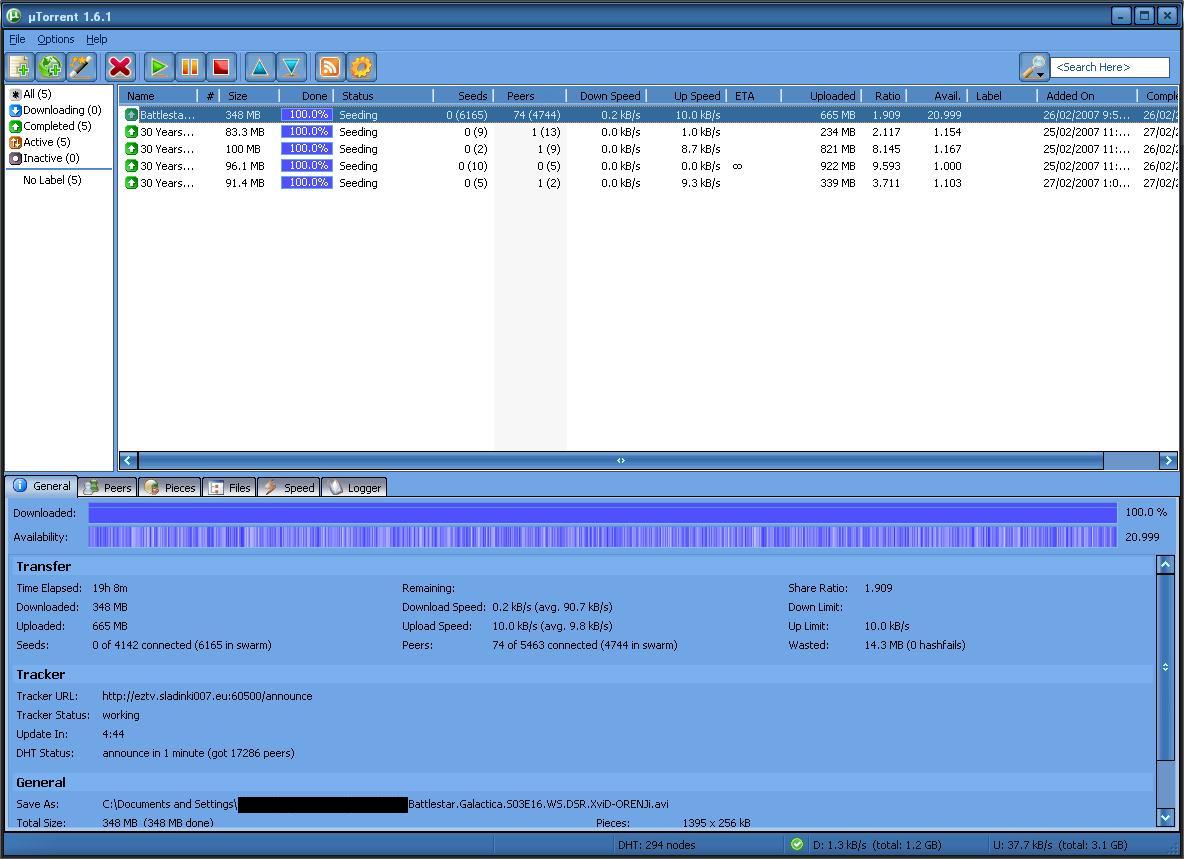This screenshot has width=1184, height=859.
Task: Select the Inactive (0) category
Action: [x=45, y=158]
